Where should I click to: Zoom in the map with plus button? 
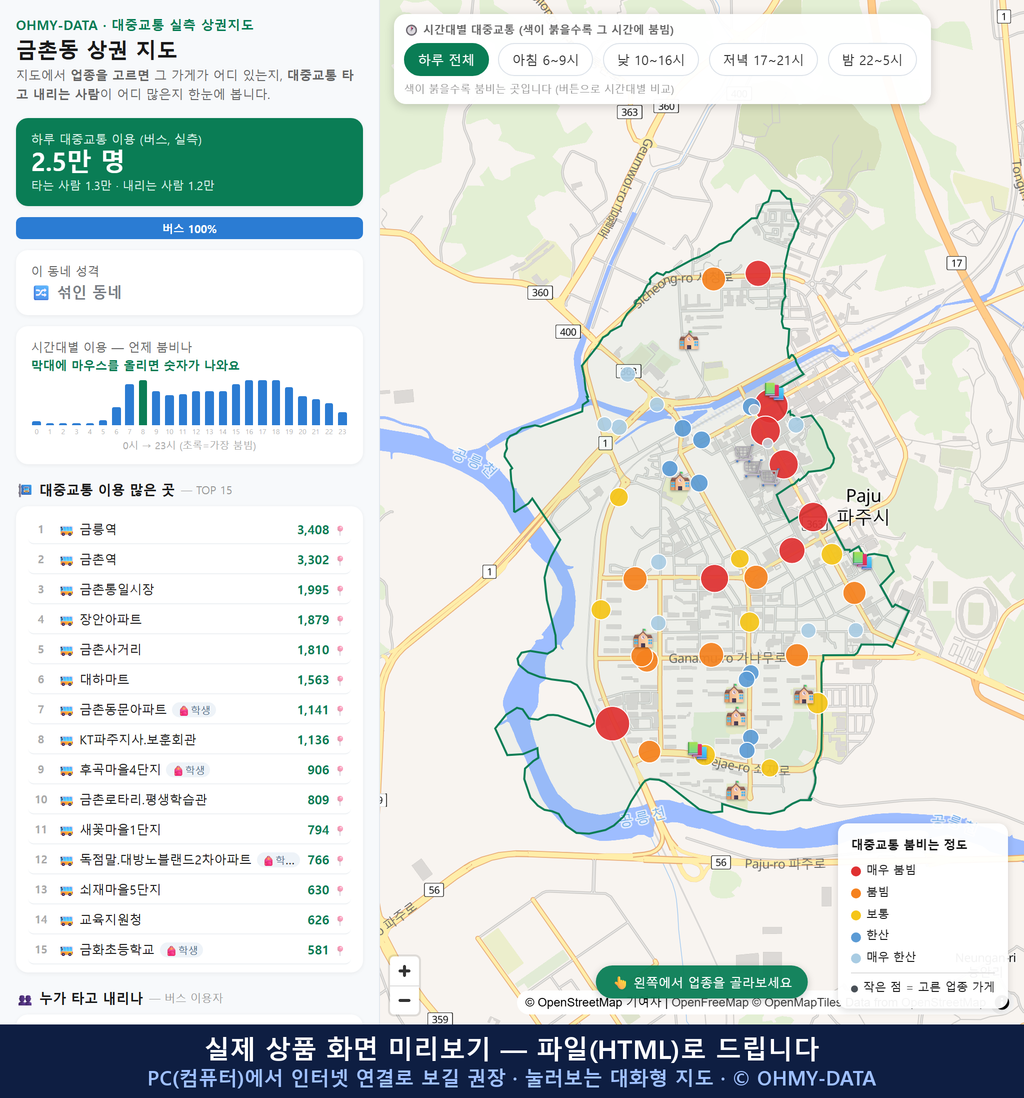point(404,971)
